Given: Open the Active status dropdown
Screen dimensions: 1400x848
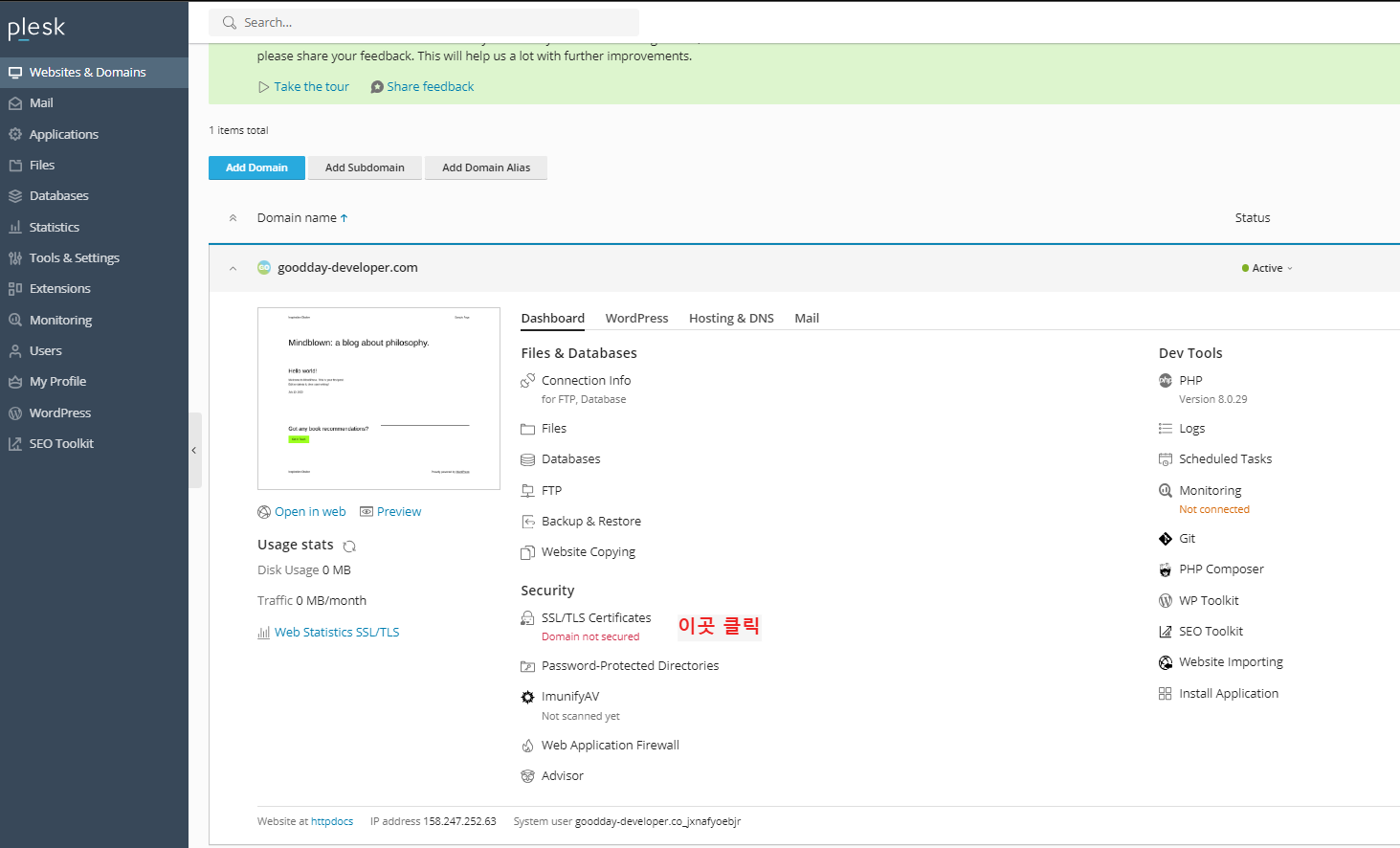Looking at the screenshot, I should [1267, 269].
